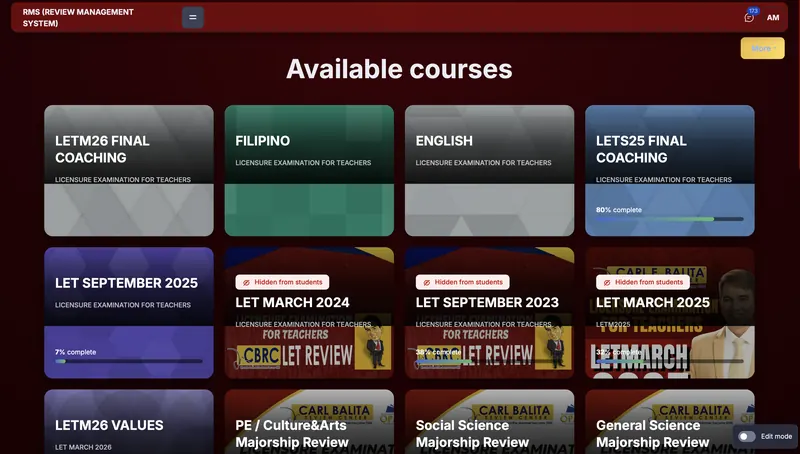Open LET MARCH 2024 course
800x454 pixels.
coord(292,302)
